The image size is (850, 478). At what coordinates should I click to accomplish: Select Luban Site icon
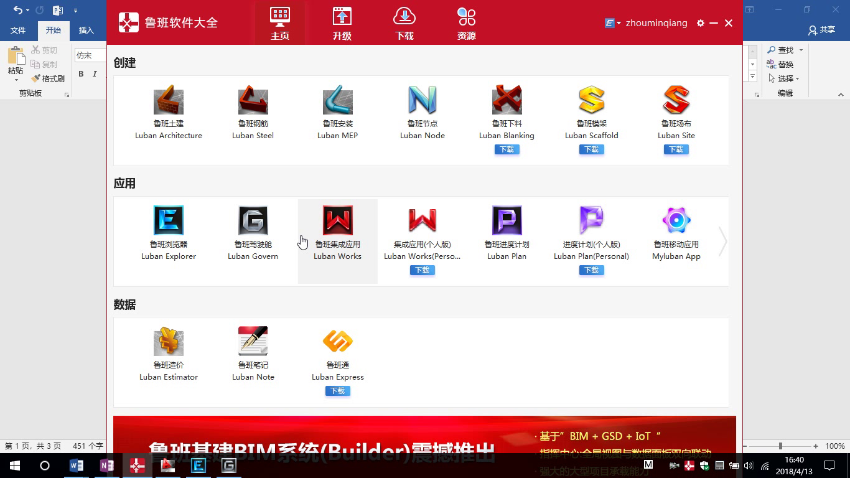pos(676,100)
